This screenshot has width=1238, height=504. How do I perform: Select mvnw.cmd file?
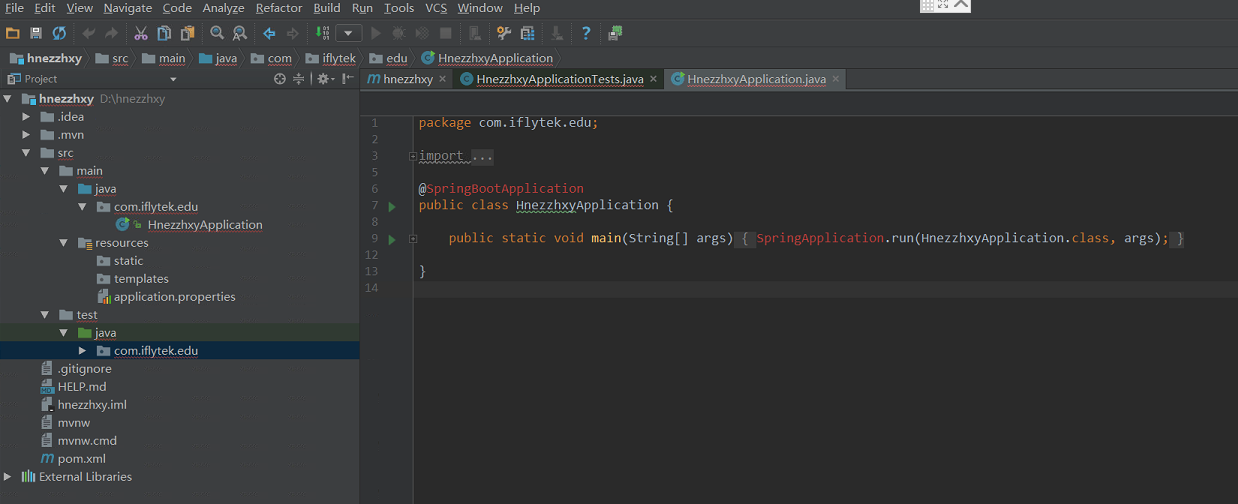tap(87, 441)
